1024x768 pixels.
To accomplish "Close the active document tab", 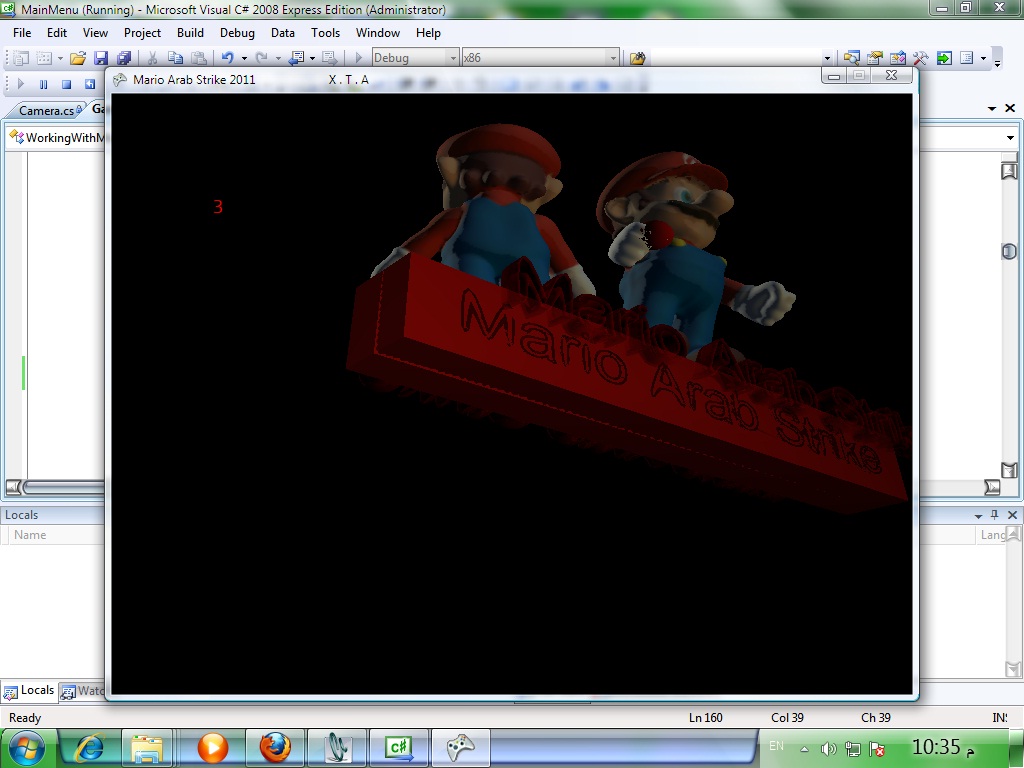I will click(x=1010, y=108).
